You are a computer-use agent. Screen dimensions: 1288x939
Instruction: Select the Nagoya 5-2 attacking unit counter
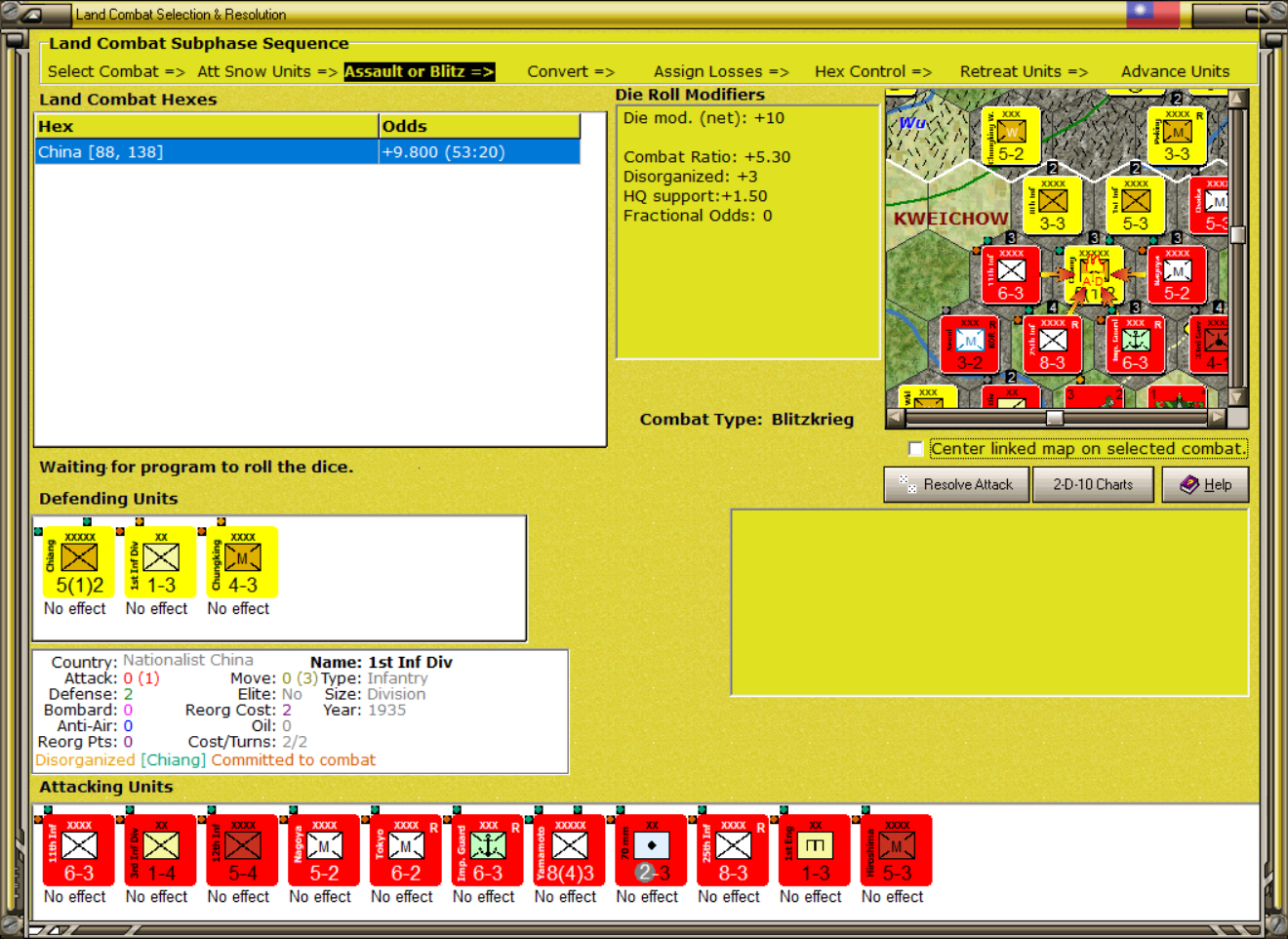[324, 850]
